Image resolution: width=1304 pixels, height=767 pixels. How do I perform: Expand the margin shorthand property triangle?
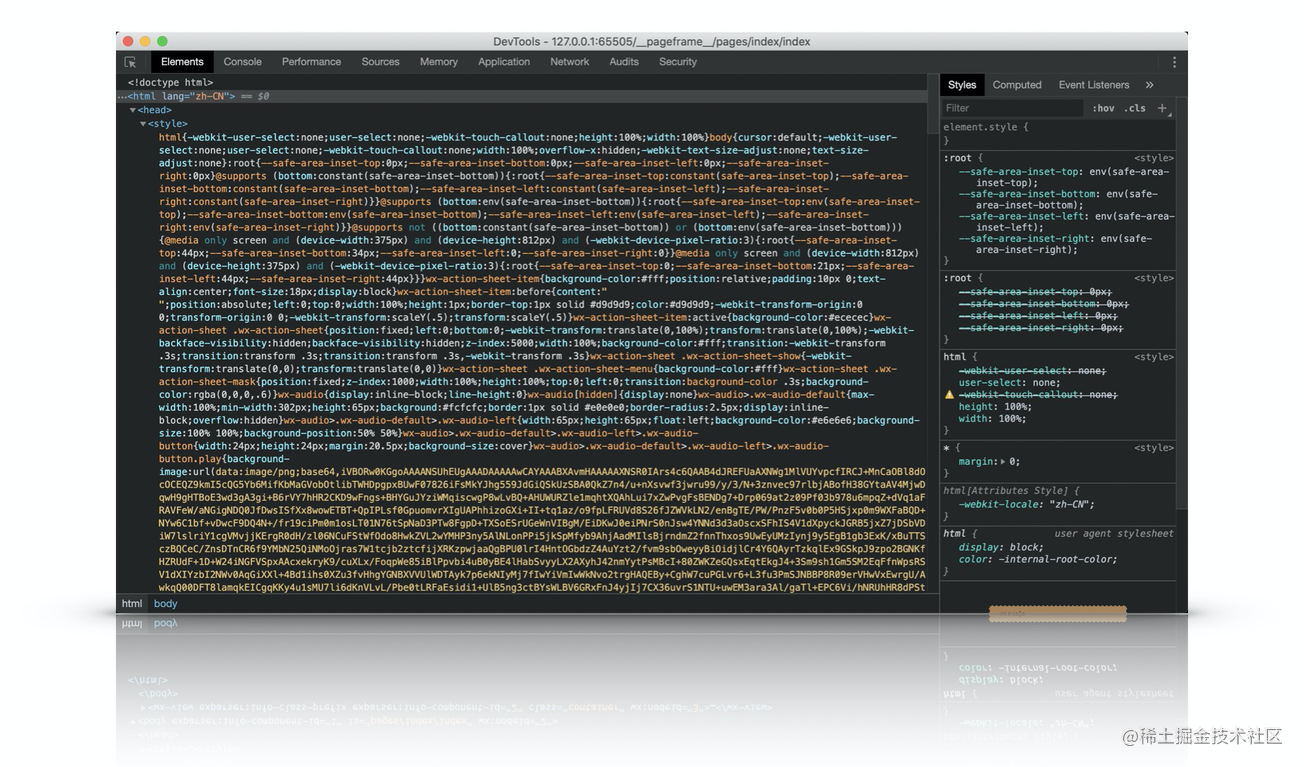click(1002, 462)
